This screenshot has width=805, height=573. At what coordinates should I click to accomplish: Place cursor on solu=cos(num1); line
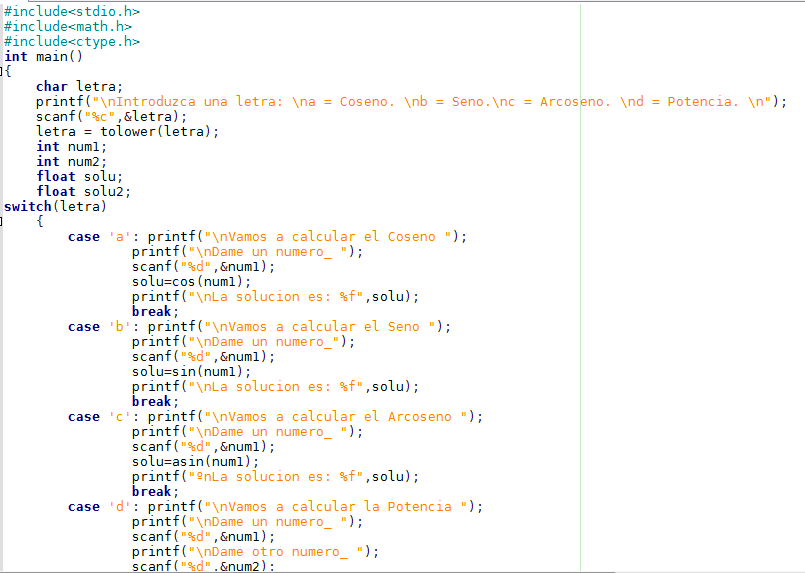(x=191, y=281)
